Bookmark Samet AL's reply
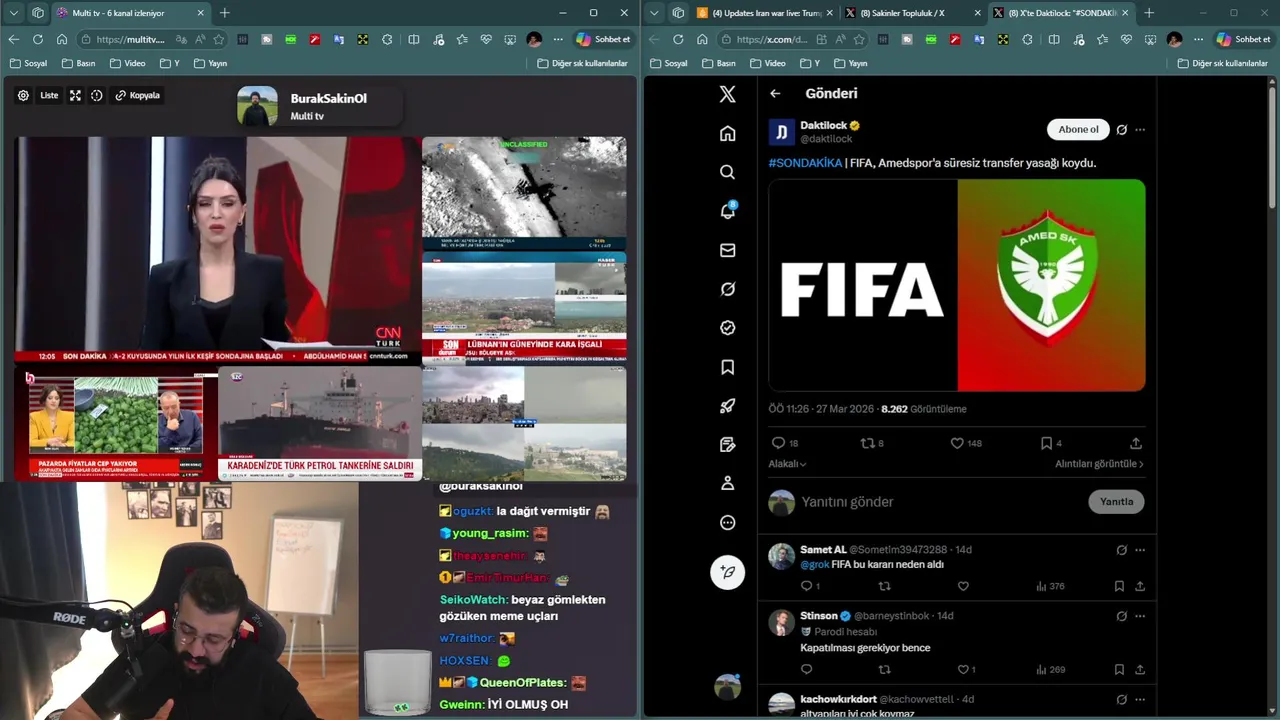Viewport: 1280px width, 720px height. 1119,586
